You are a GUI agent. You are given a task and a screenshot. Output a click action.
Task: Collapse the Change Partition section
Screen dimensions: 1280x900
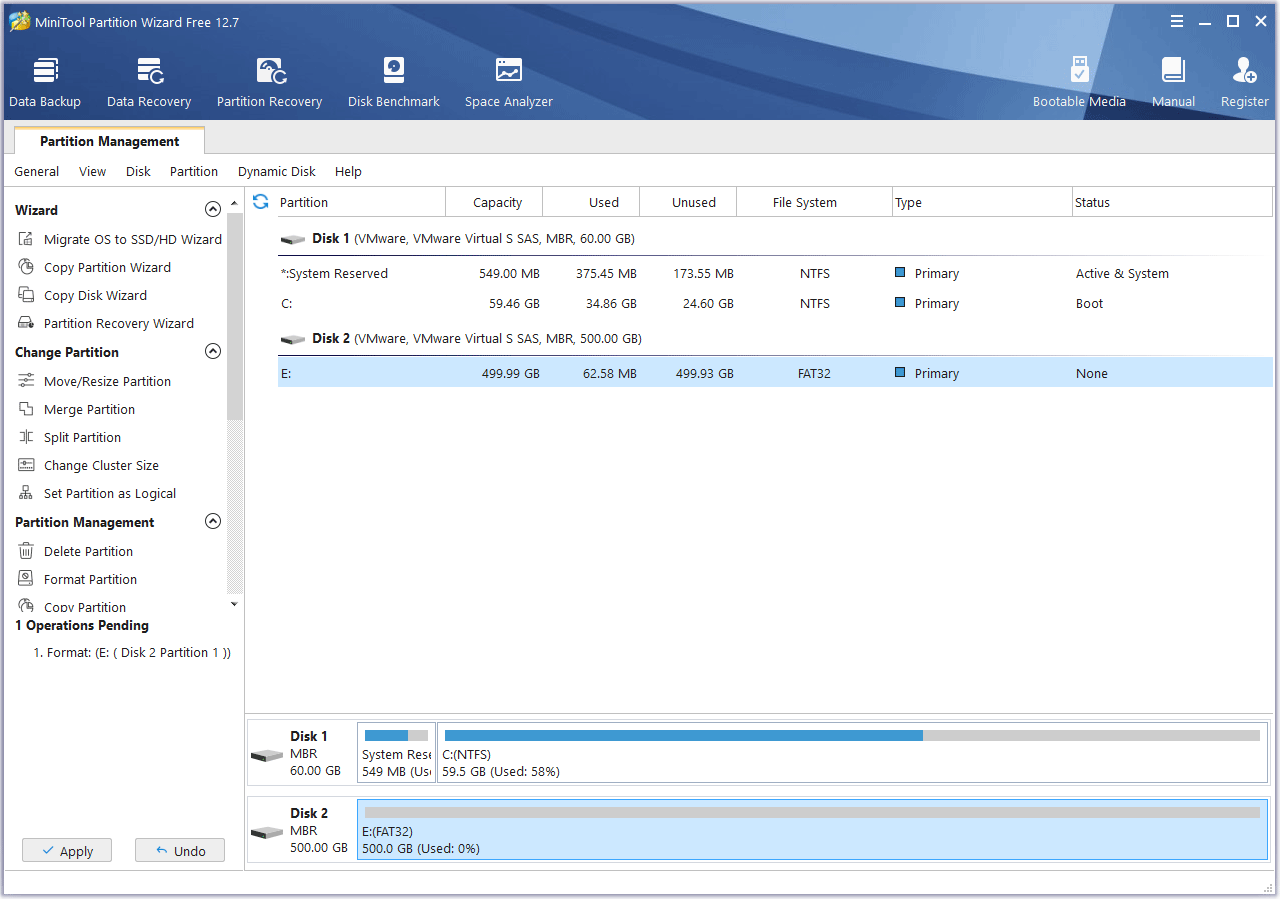212,352
